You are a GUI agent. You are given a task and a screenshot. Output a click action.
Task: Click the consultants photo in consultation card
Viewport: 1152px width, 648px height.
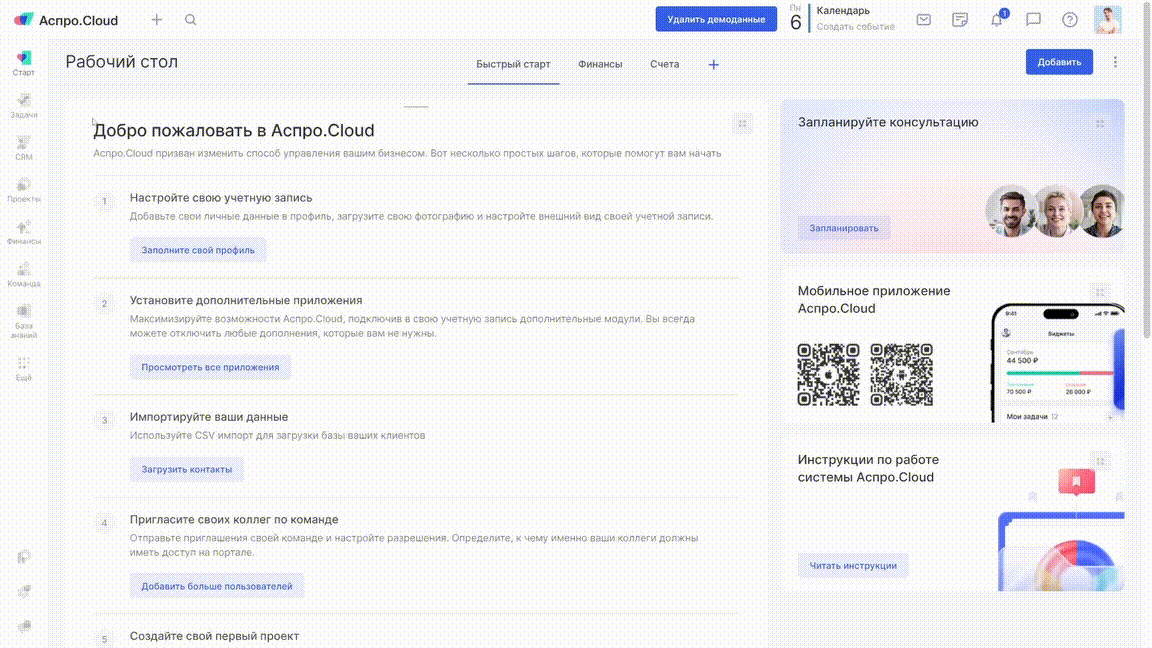(x=1055, y=211)
